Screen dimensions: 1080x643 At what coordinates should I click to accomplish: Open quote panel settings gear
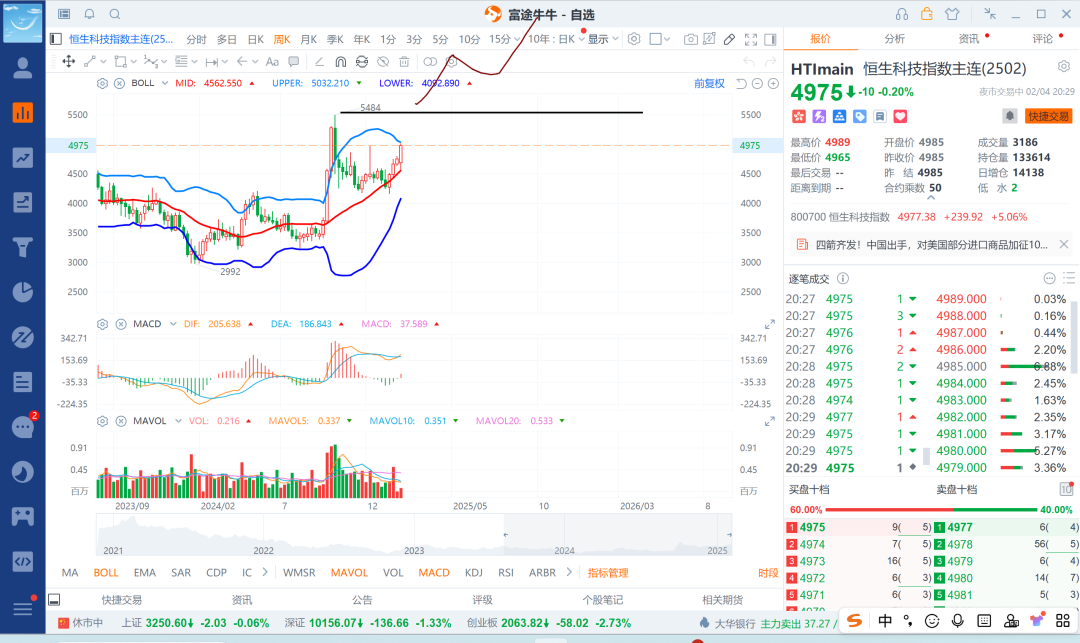1063,67
